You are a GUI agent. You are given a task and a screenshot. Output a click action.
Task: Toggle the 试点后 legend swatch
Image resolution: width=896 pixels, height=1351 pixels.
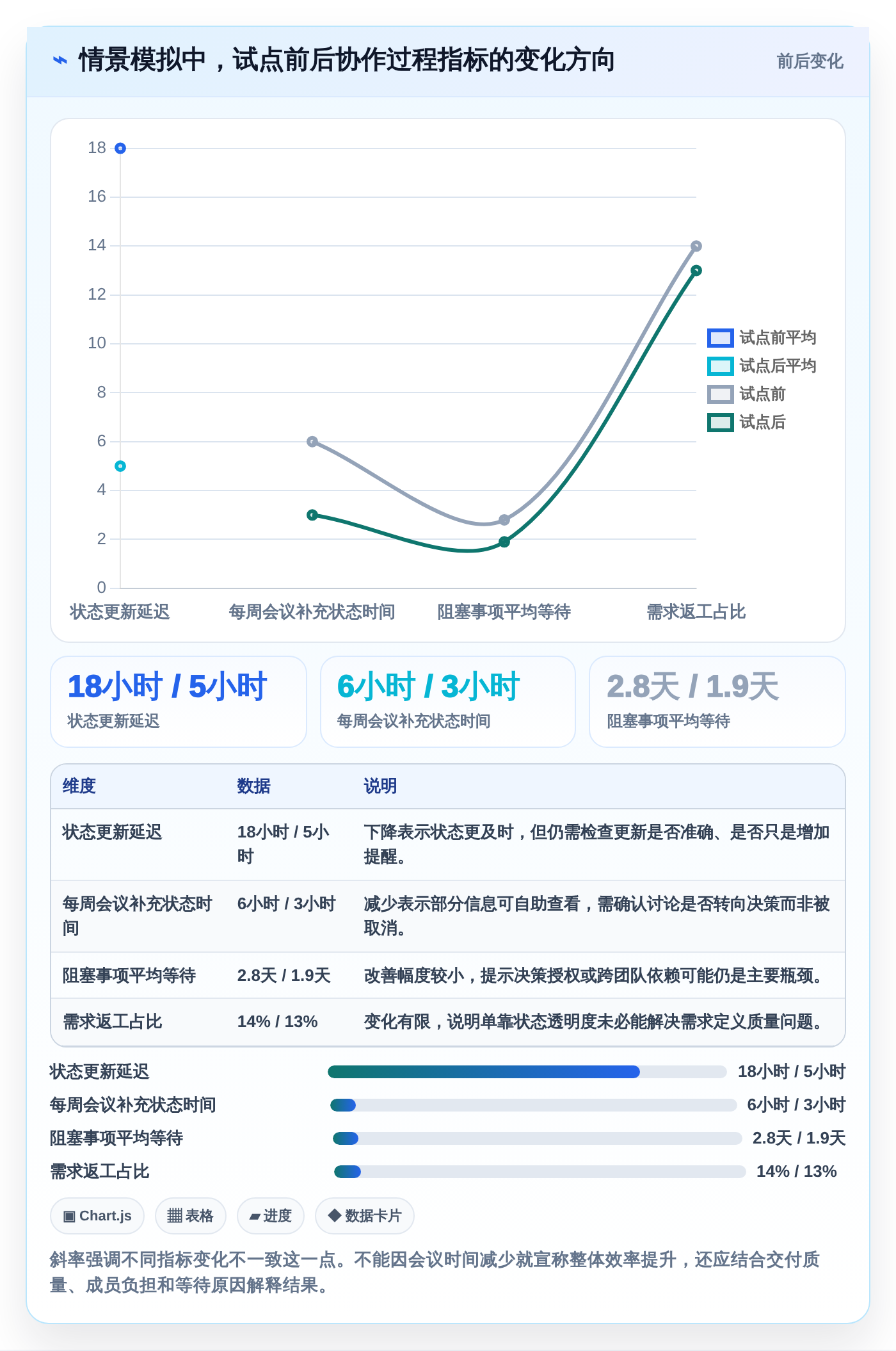point(720,423)
